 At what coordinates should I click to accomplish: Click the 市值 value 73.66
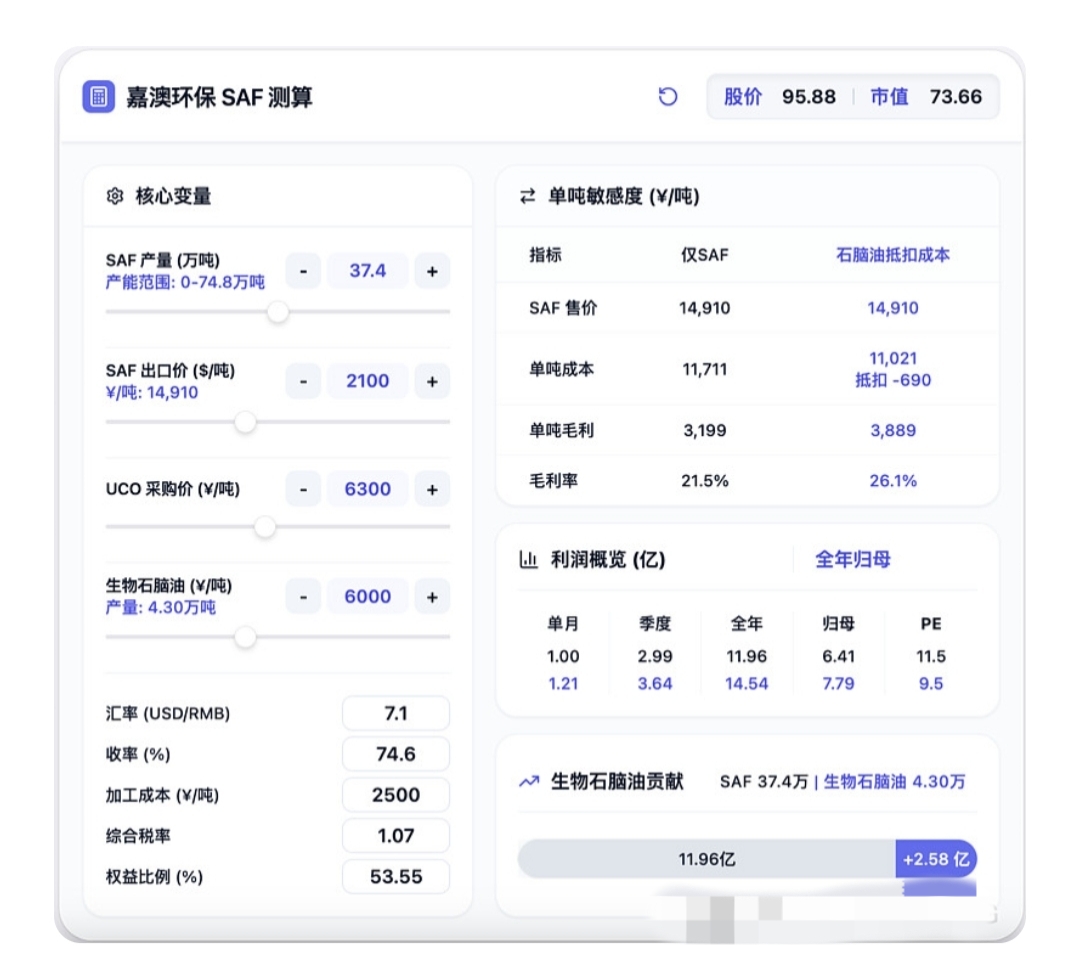pos(956,96)
